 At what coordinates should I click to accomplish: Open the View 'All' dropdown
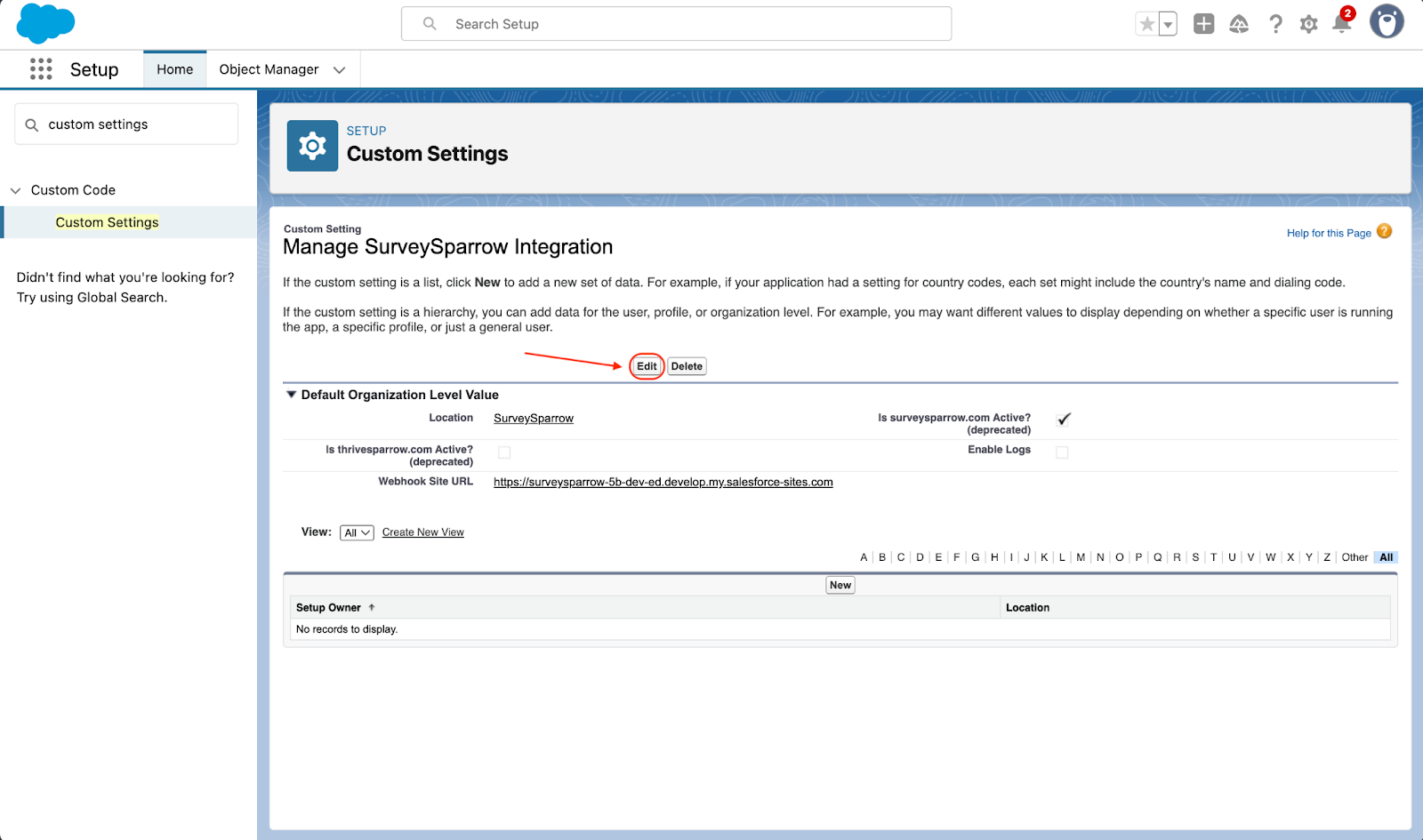[357, 532]
